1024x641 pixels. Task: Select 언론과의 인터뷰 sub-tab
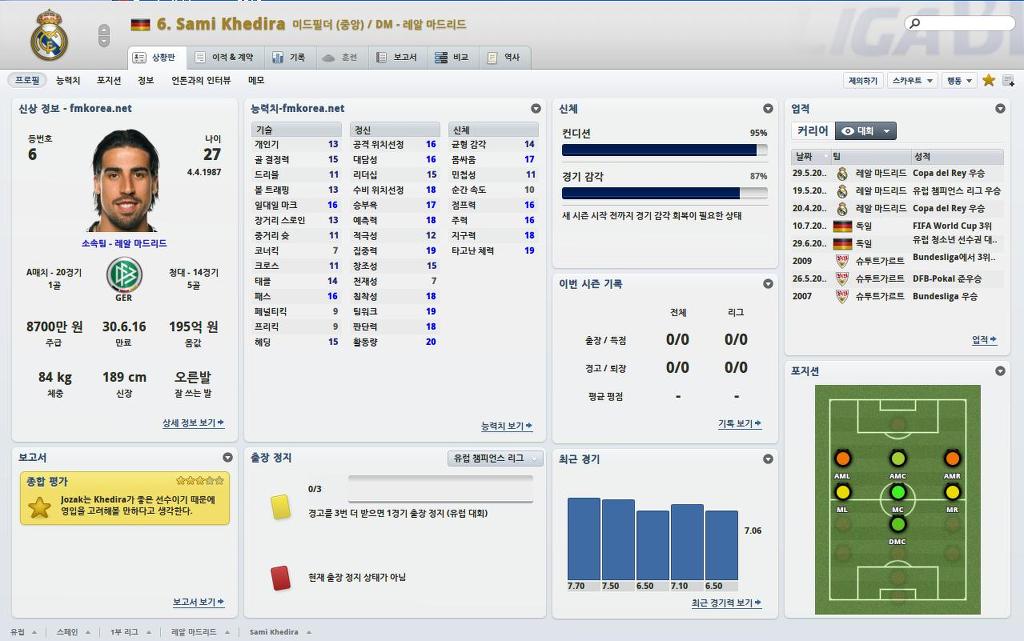[201, 80]
